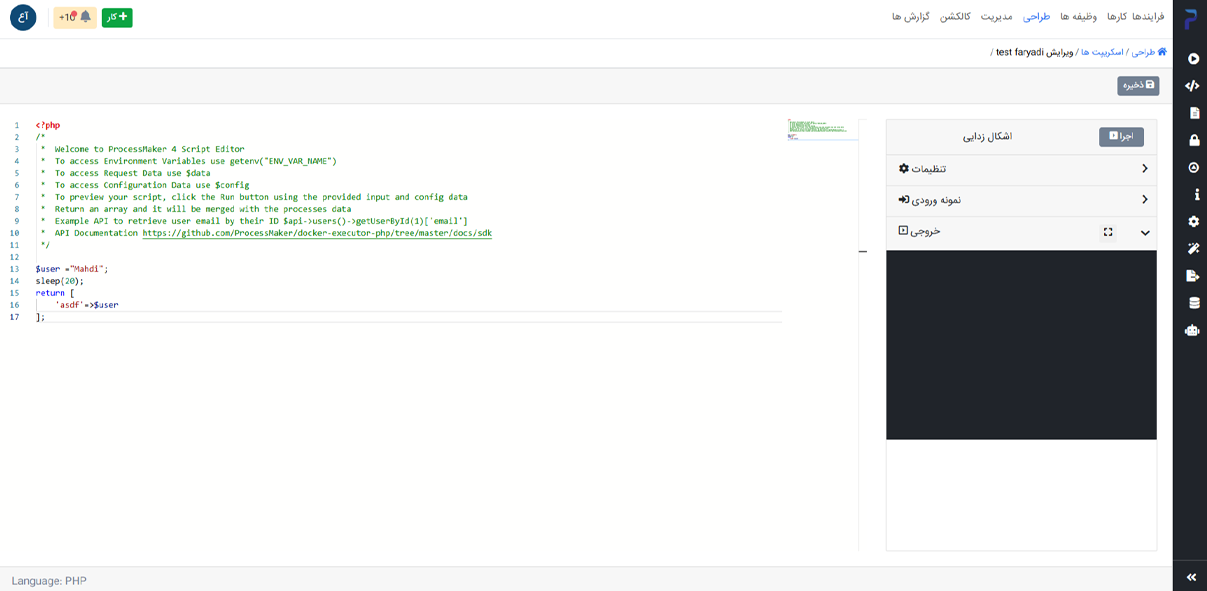The width and height of the screenshot is (1207, 591).
Task: Expand the نمونه ورودی sample input section
Action: point(1021,200)
